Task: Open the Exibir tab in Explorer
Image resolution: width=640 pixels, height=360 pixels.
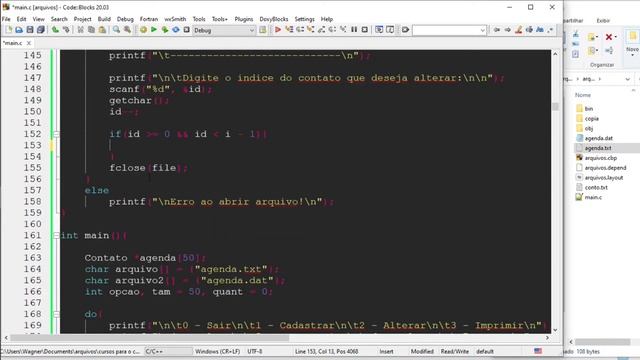Action: point(603,20)
